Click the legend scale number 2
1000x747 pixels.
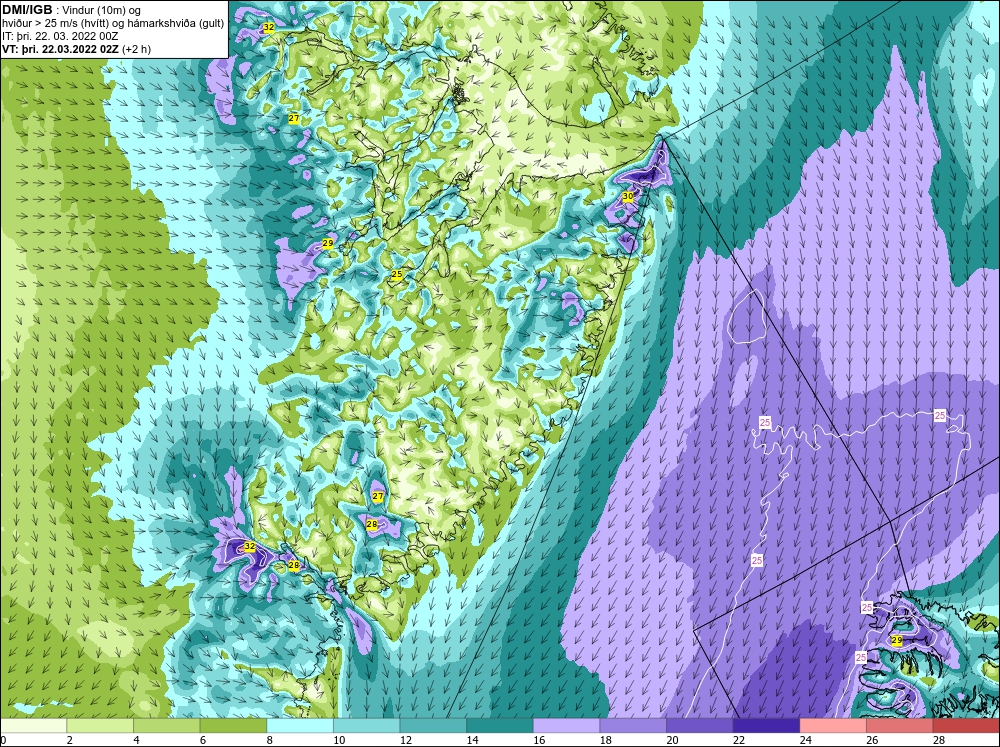tap(69, 740)
